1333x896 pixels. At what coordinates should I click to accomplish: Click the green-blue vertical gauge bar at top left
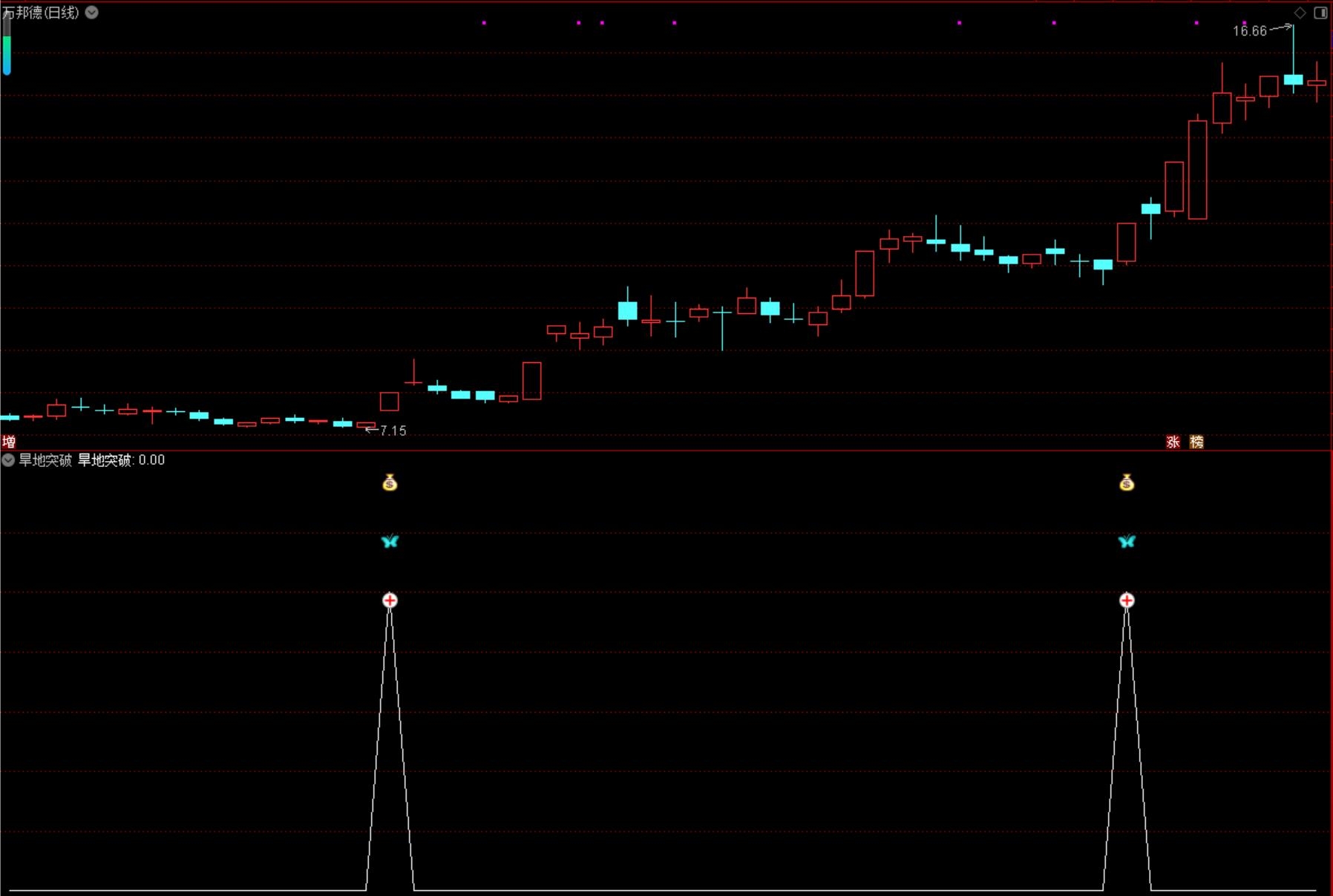[7, 45]
